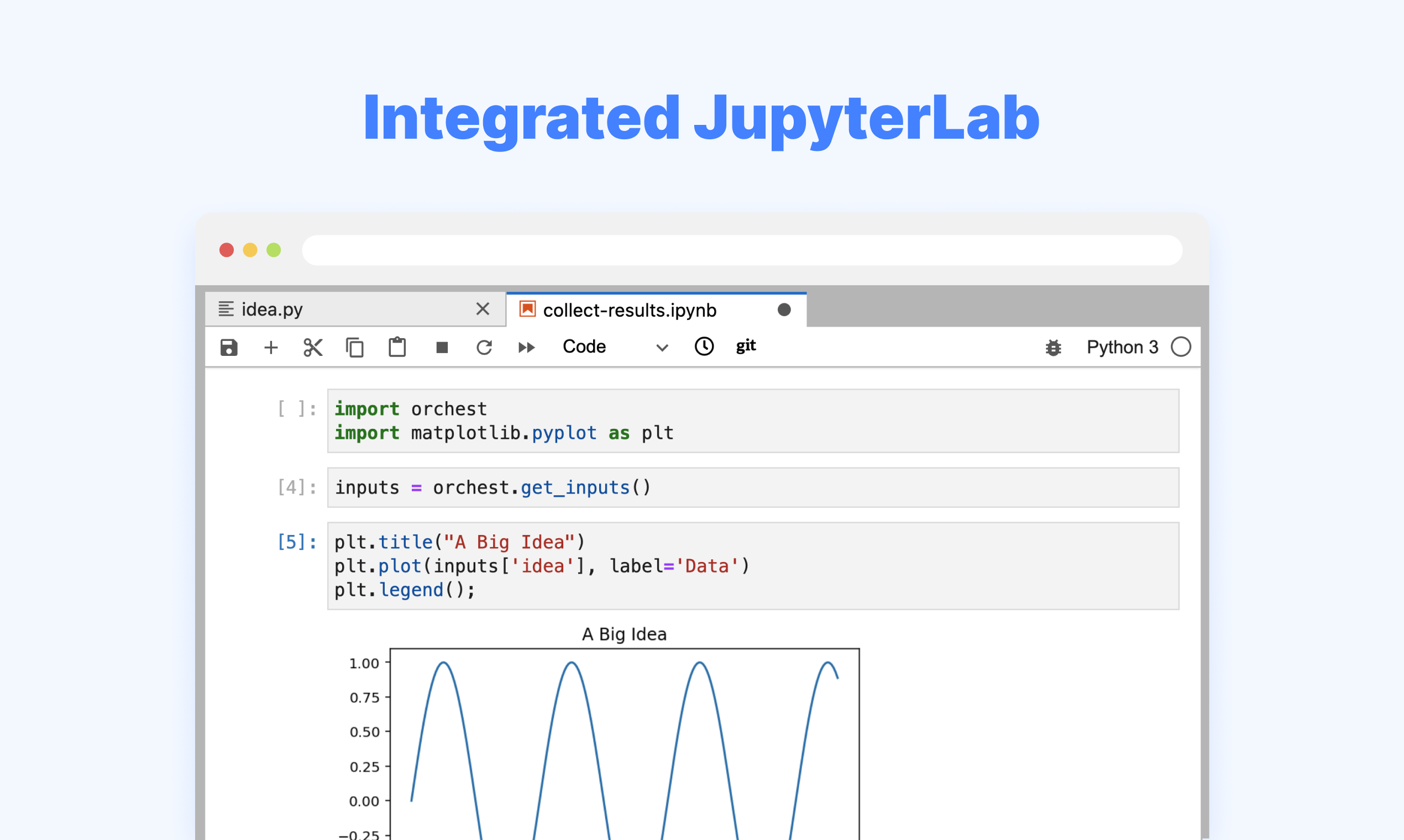
Task: Click the yellow window minimize dot
Action: 250,250
